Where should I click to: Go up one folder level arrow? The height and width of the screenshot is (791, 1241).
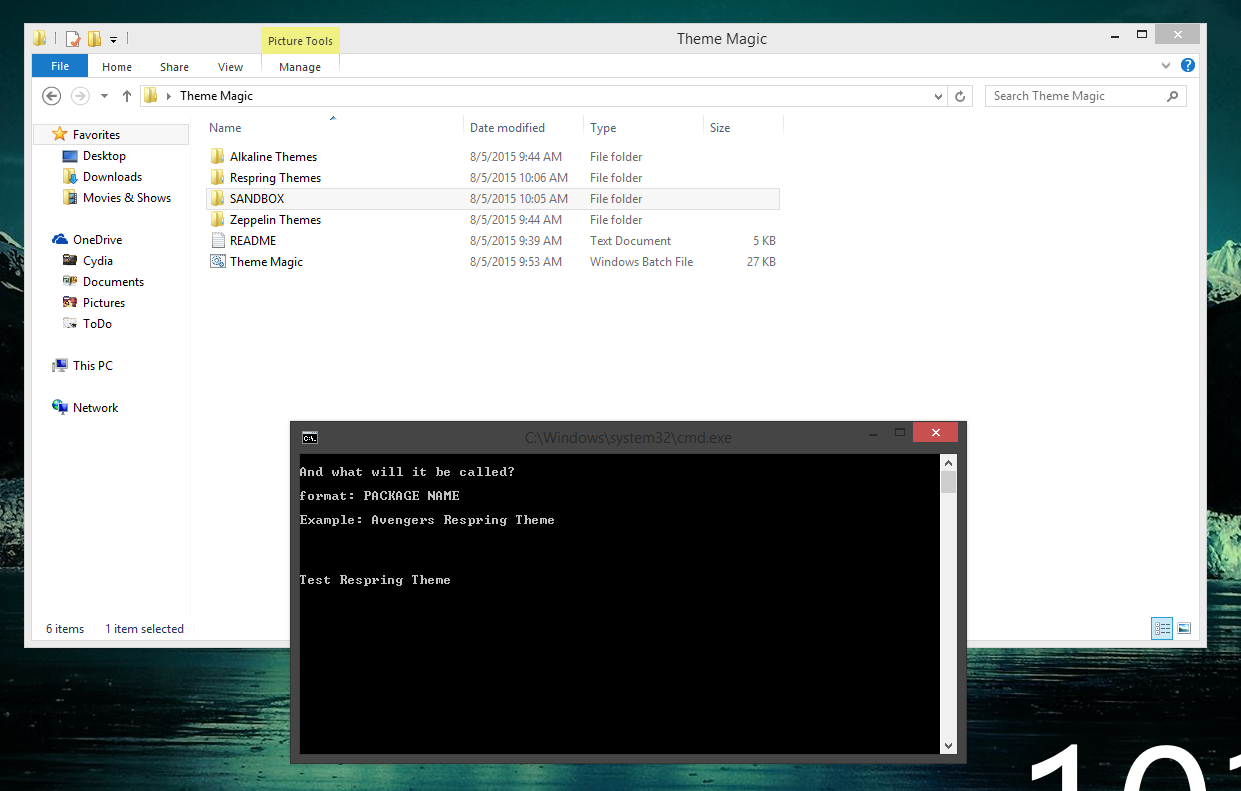(x=126, y=96)
